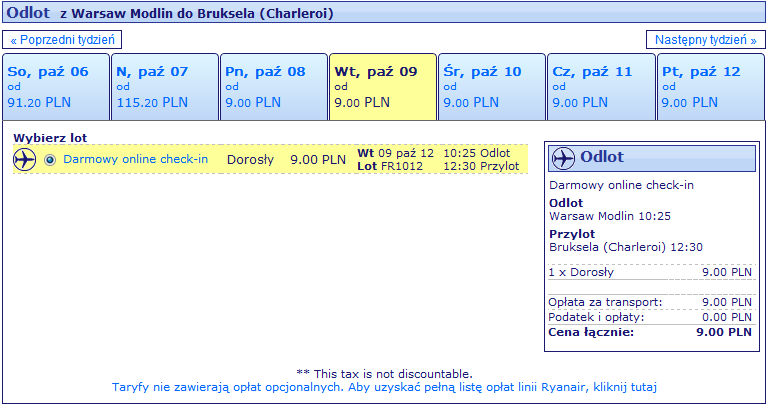
Task: Go to previous week « Poprzedni tydzień
Action: 62,40
